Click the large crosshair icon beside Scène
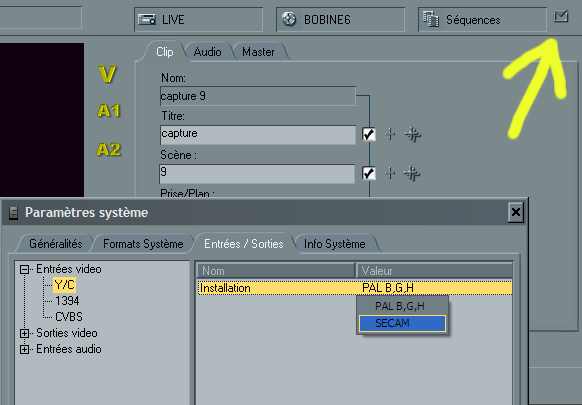This screenshot has width=582, height=405. click(x=412, y=173)
